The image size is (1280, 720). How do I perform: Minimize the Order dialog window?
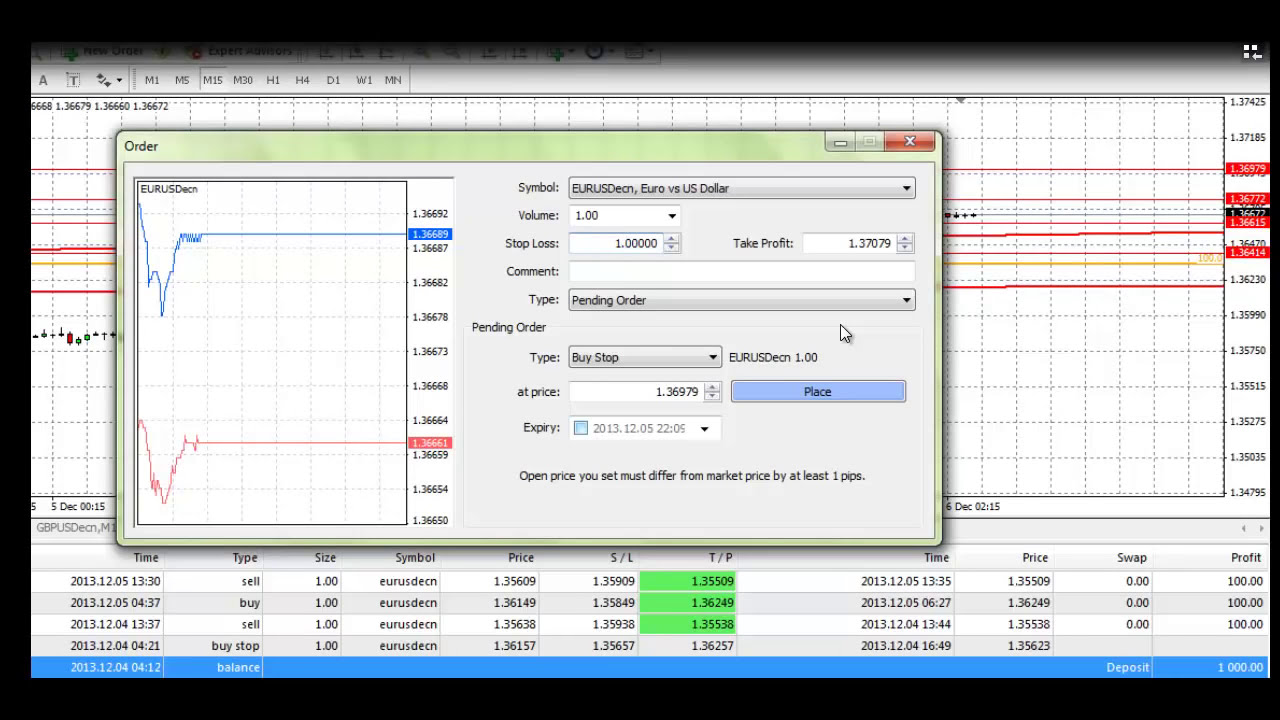click(840, 143)
